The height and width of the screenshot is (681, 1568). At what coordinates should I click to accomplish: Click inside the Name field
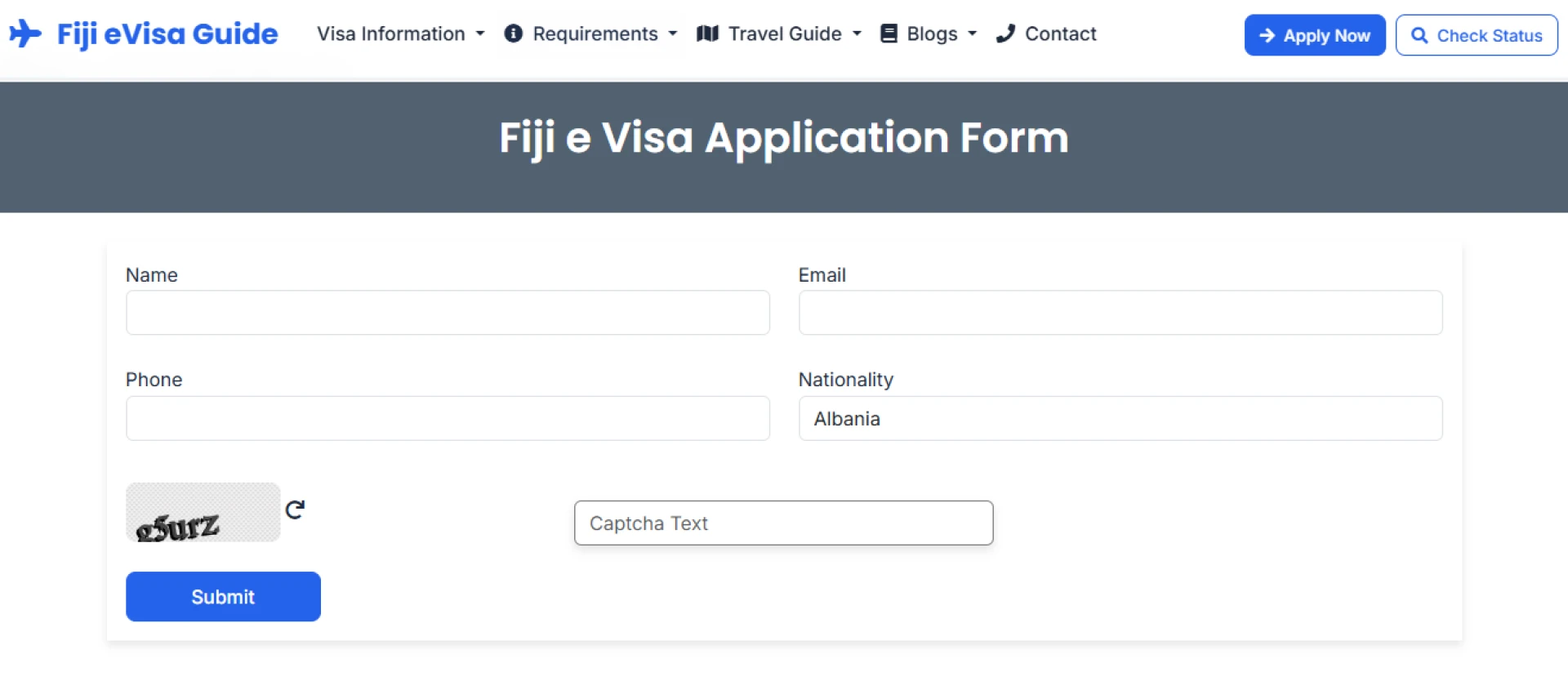click(448, 312)
